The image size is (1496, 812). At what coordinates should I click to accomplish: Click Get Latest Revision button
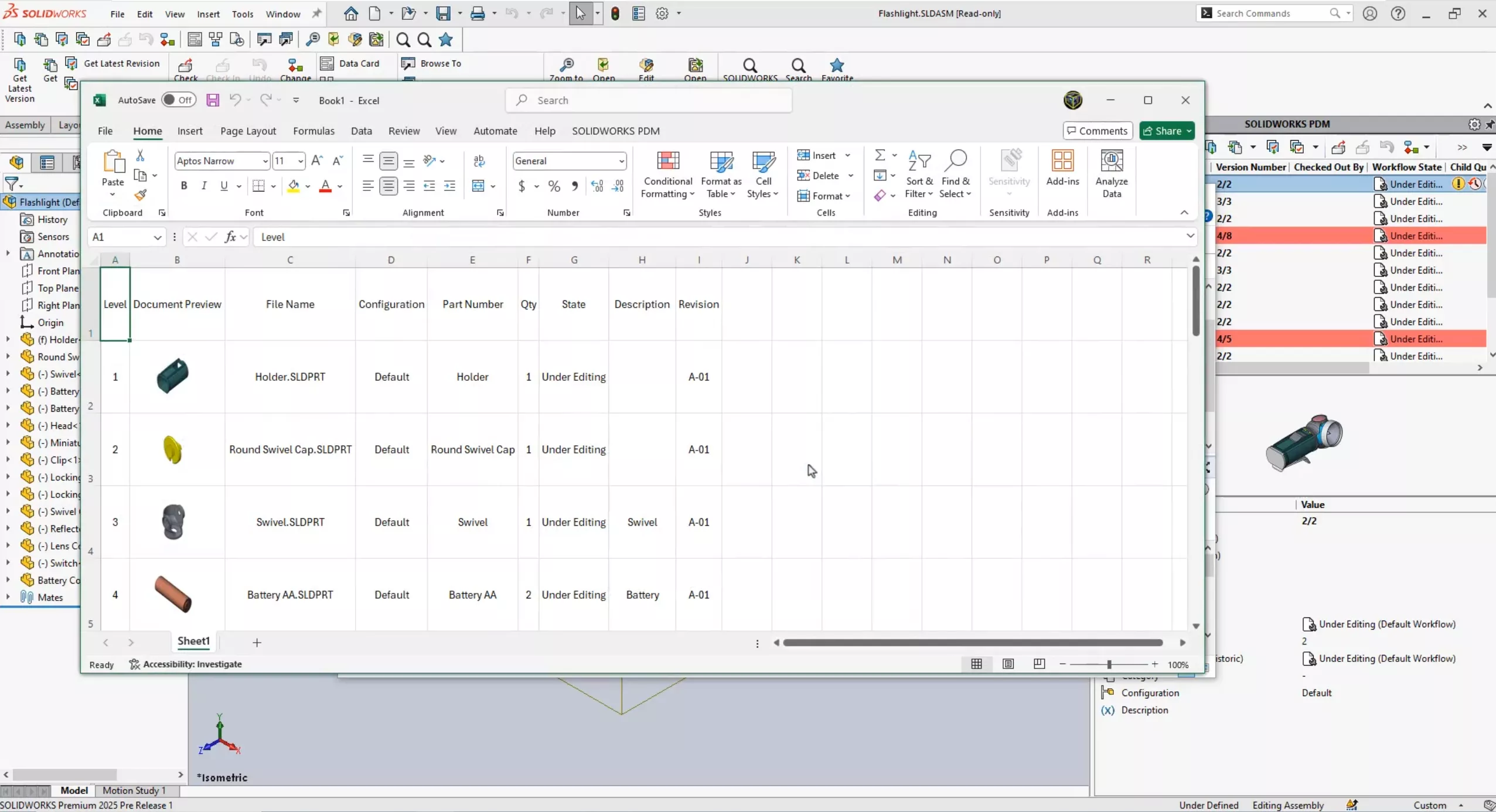click(x=113, y=63)
